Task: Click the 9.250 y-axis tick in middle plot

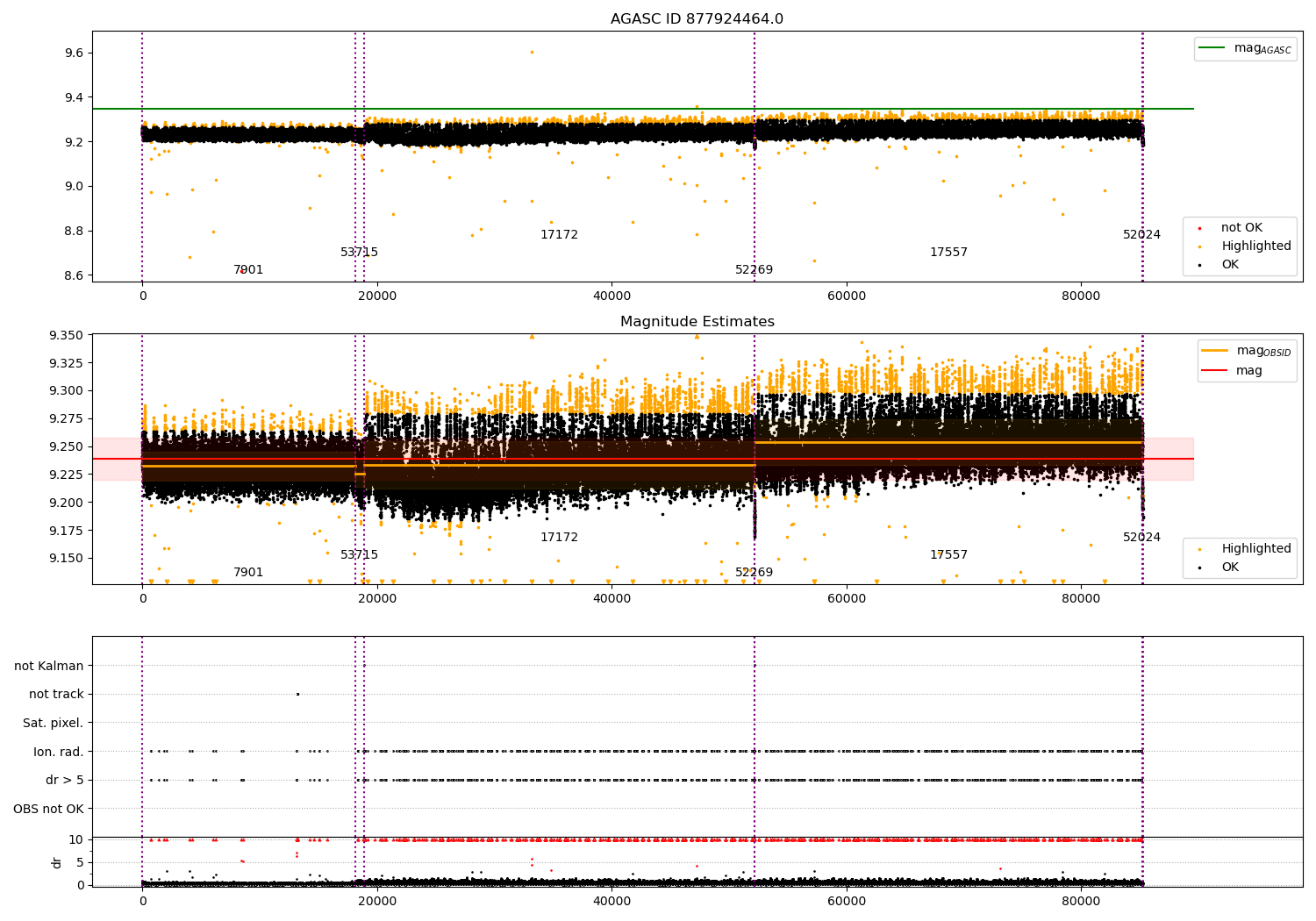Action: [67, 447]
